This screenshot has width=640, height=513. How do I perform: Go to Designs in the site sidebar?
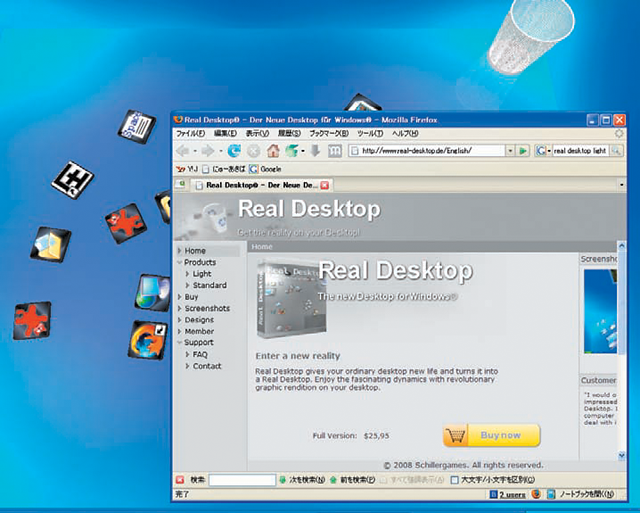tap(199, 320)
